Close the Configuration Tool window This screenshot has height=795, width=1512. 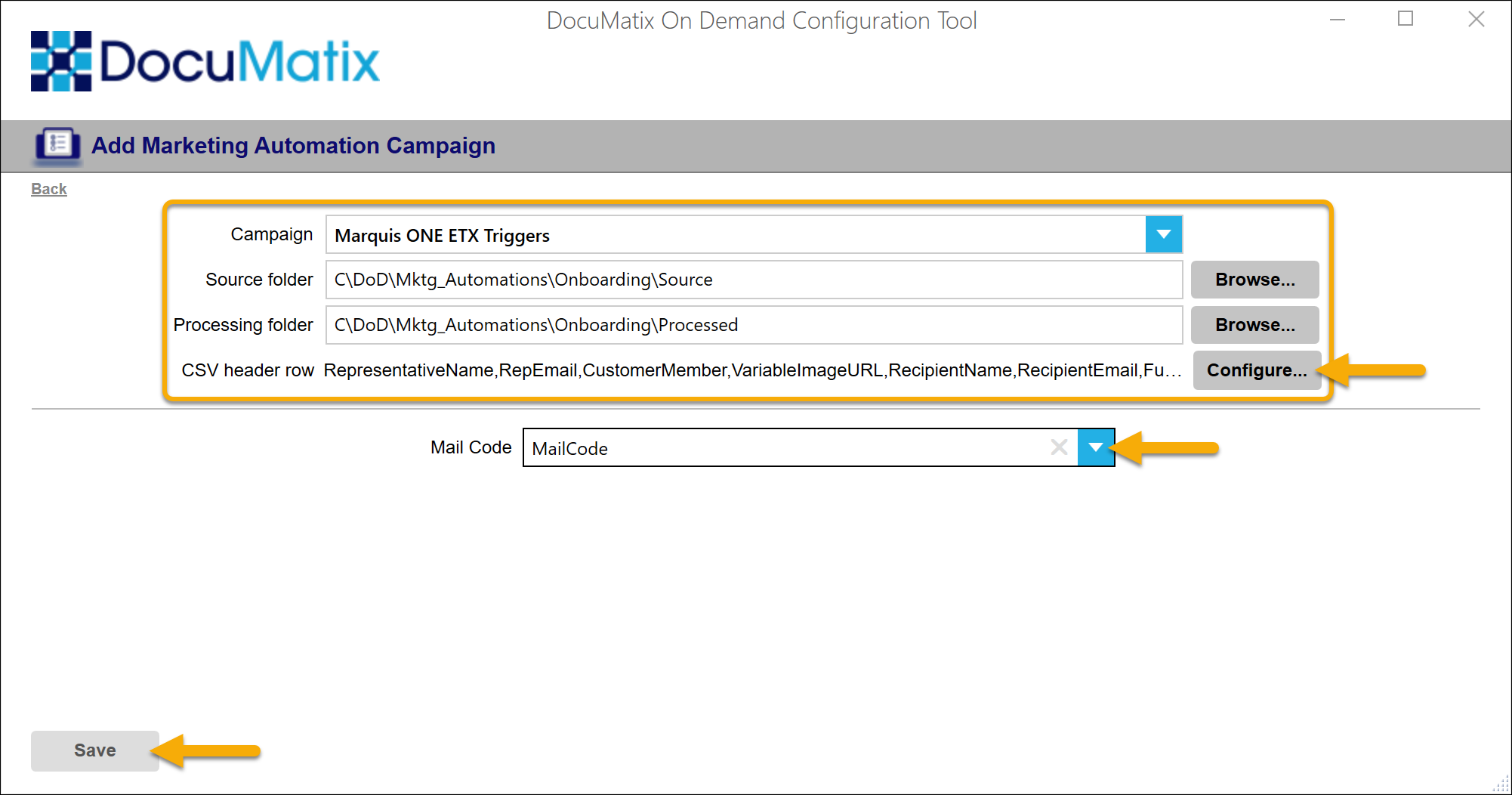tap(1477, 19)
